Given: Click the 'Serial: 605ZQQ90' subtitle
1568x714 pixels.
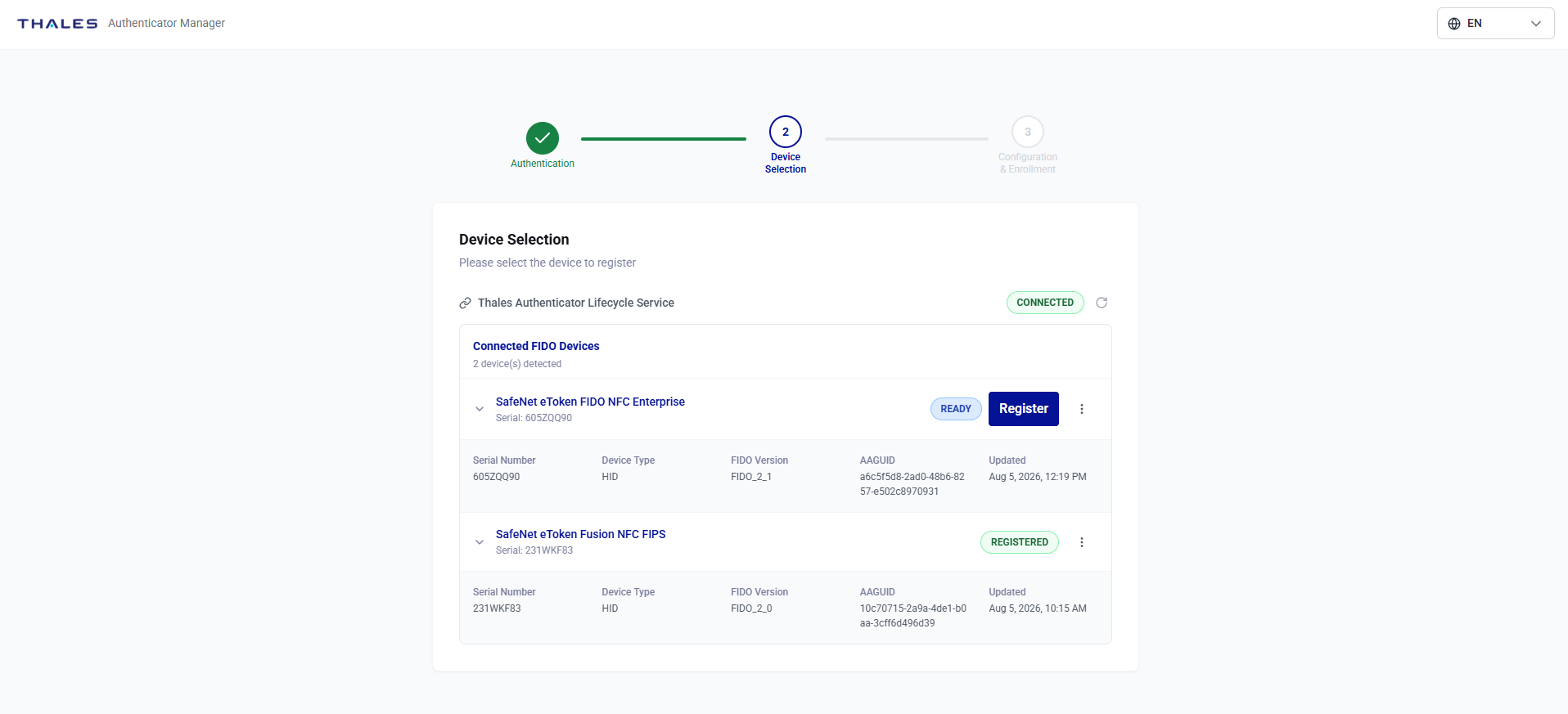Looking at the screenshot, I should (534, 418).
